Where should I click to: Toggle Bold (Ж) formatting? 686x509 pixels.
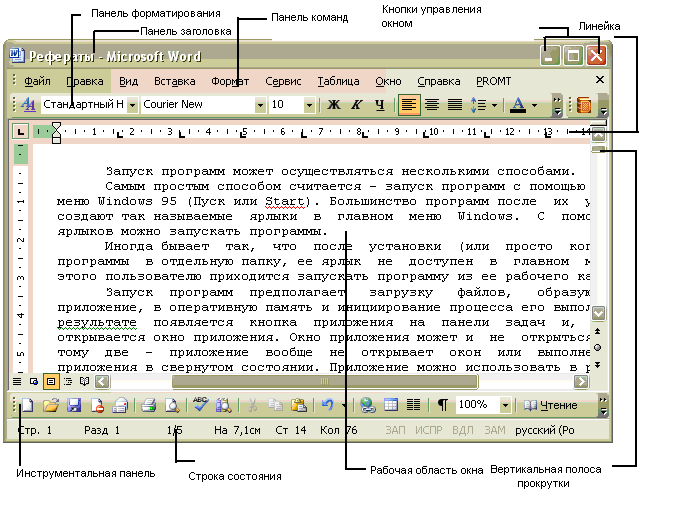pyautogui.click(x=334, y=105)
